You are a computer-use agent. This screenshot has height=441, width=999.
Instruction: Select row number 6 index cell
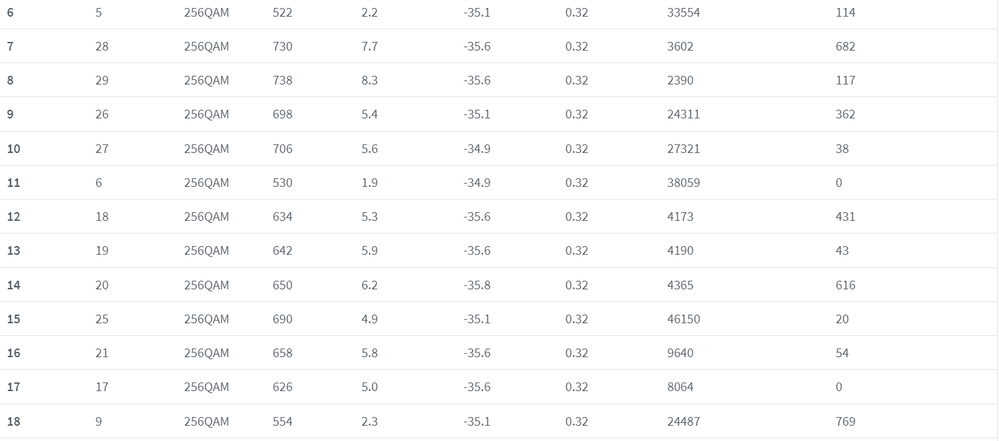tap(10, 12)
